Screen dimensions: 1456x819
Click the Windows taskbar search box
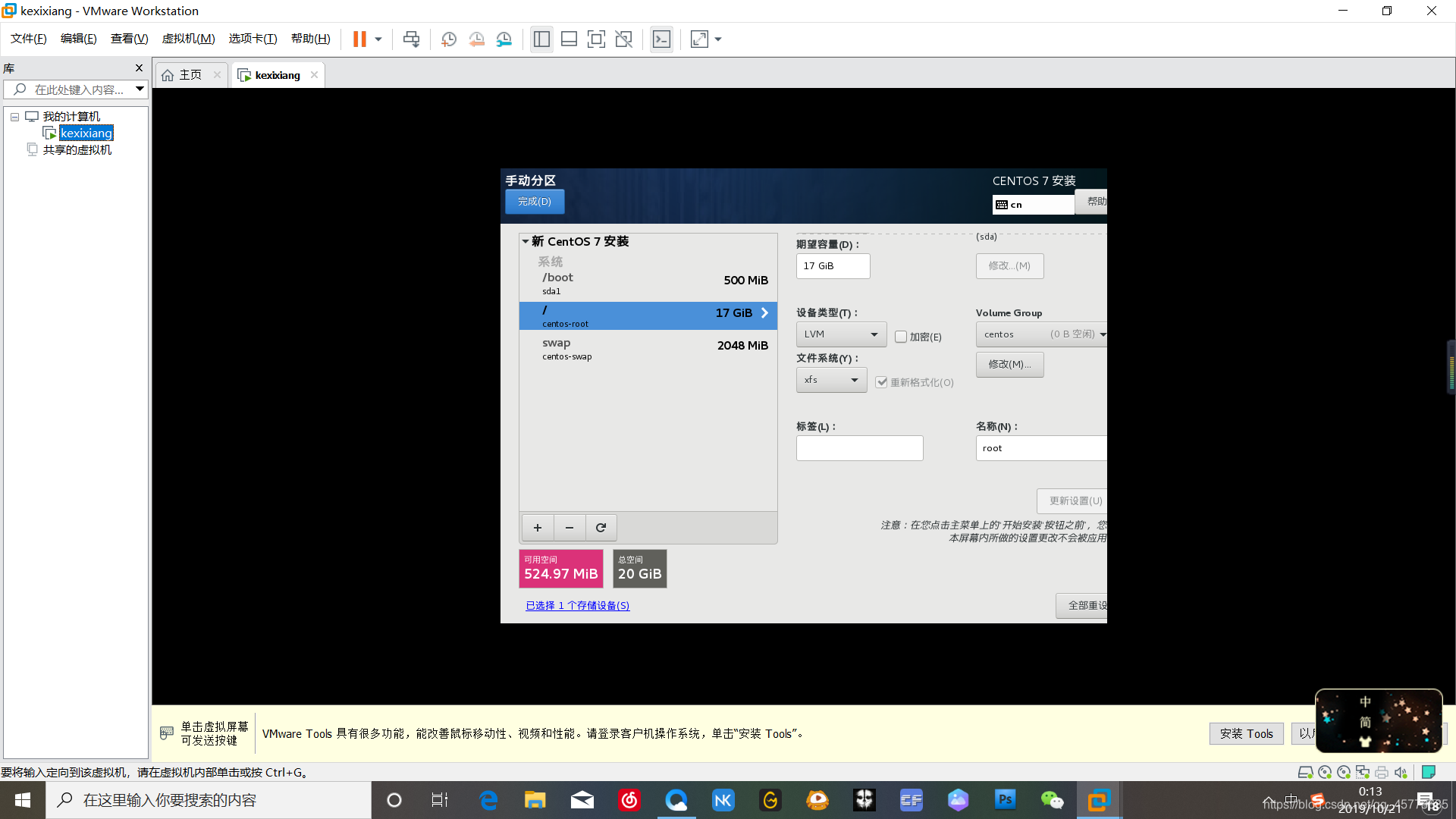pyautogui.click(x=209, y=800)
